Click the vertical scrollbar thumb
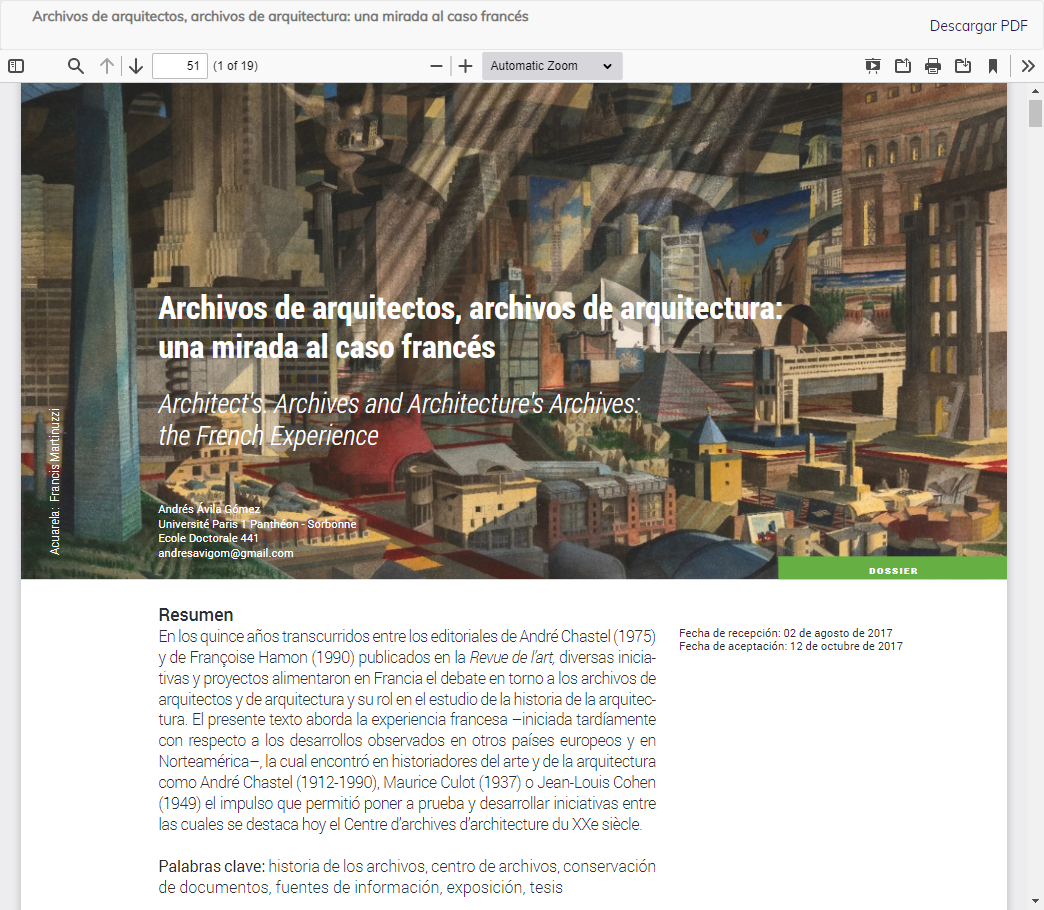The width and height of the screenshot is (1044, 910). pyautogui.click(x=1035, y=113)
